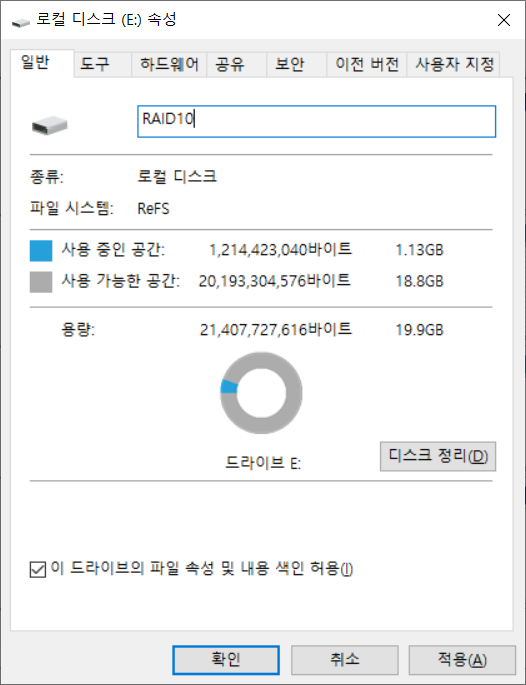Apply changes with 적용(A) button
Screen dimensions: 526x685
[x=462, y=660]
